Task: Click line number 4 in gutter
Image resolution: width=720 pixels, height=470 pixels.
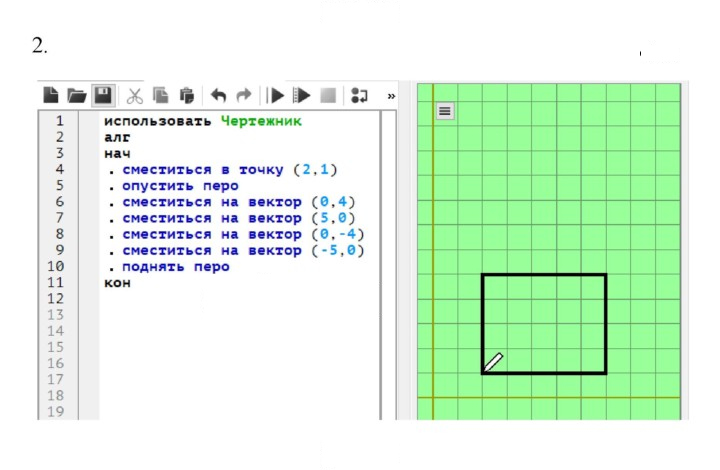Action: tap(60, 169)
